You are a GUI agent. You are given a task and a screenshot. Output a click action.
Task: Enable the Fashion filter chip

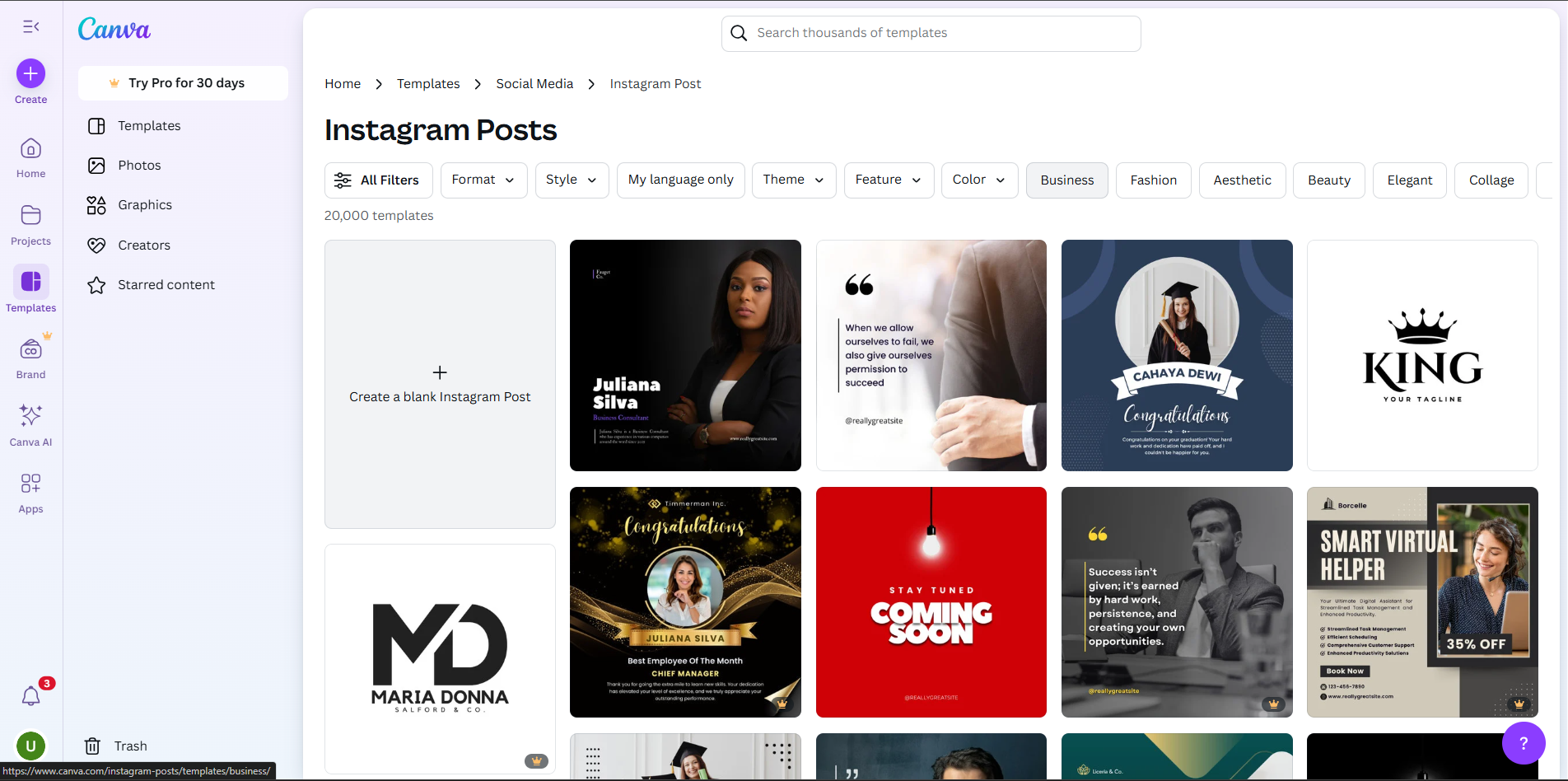(x=1153, y=180)
